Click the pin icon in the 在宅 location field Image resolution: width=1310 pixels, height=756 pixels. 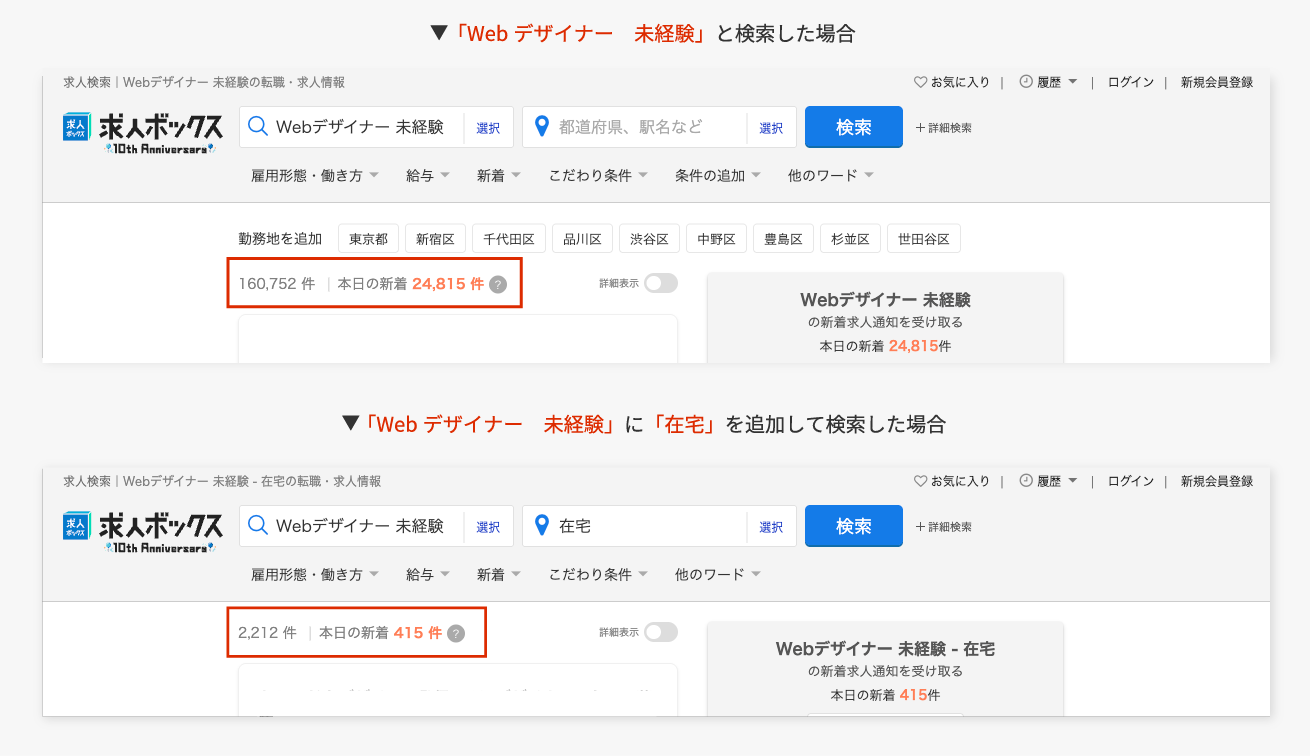point(542,525)
